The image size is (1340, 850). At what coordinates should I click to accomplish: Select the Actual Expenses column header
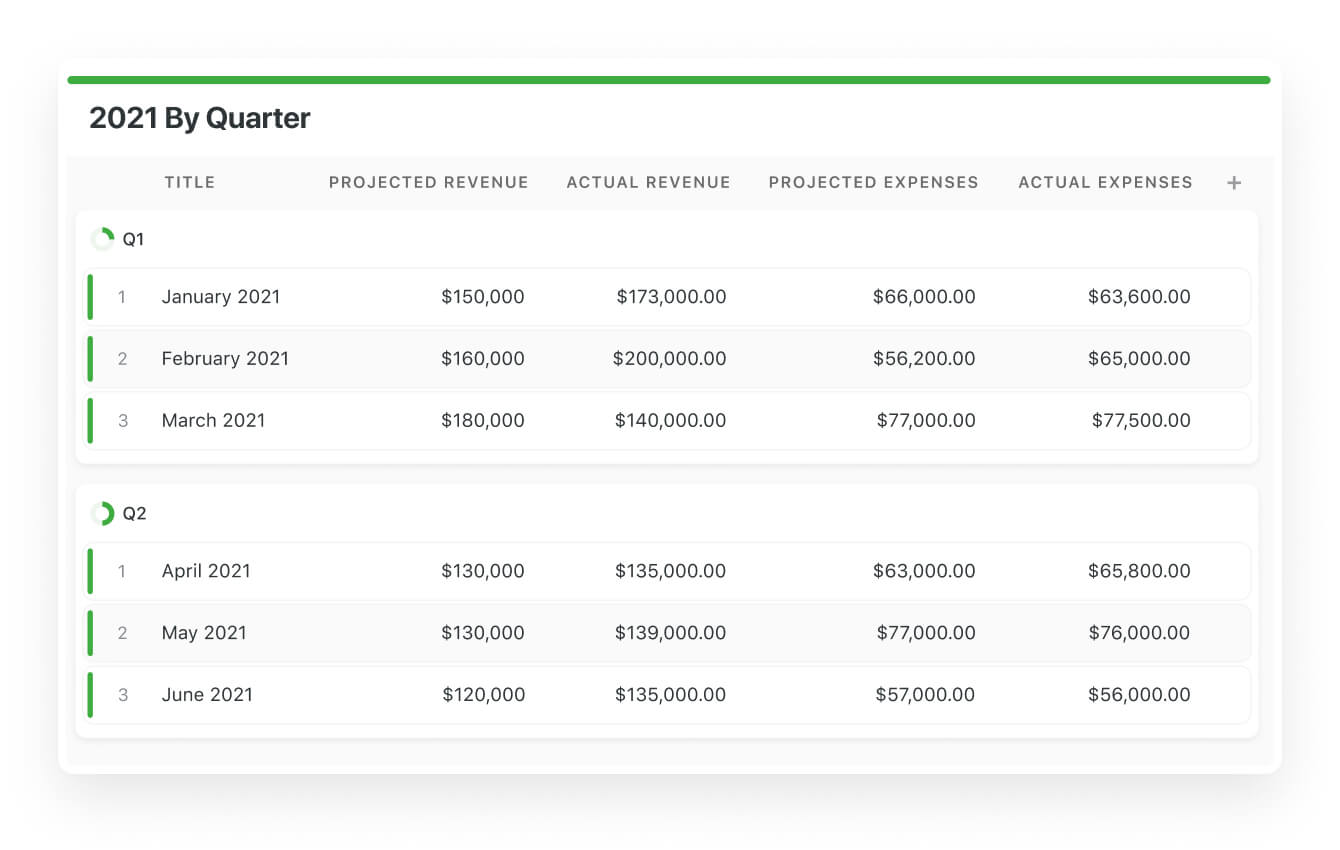tap(1105, 182)
